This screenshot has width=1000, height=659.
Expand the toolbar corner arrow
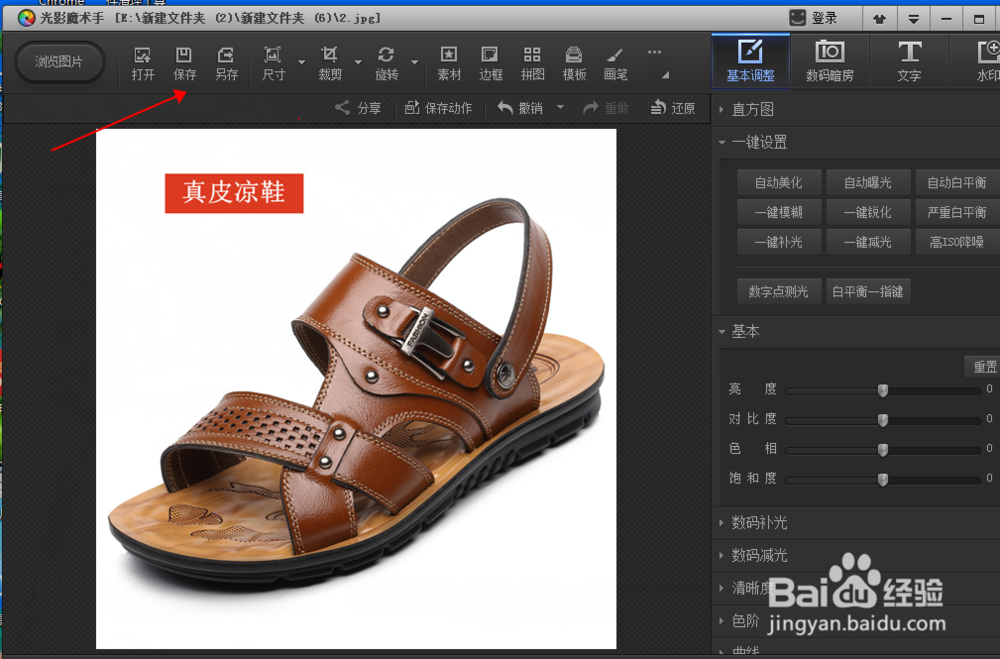coord(665,75)
